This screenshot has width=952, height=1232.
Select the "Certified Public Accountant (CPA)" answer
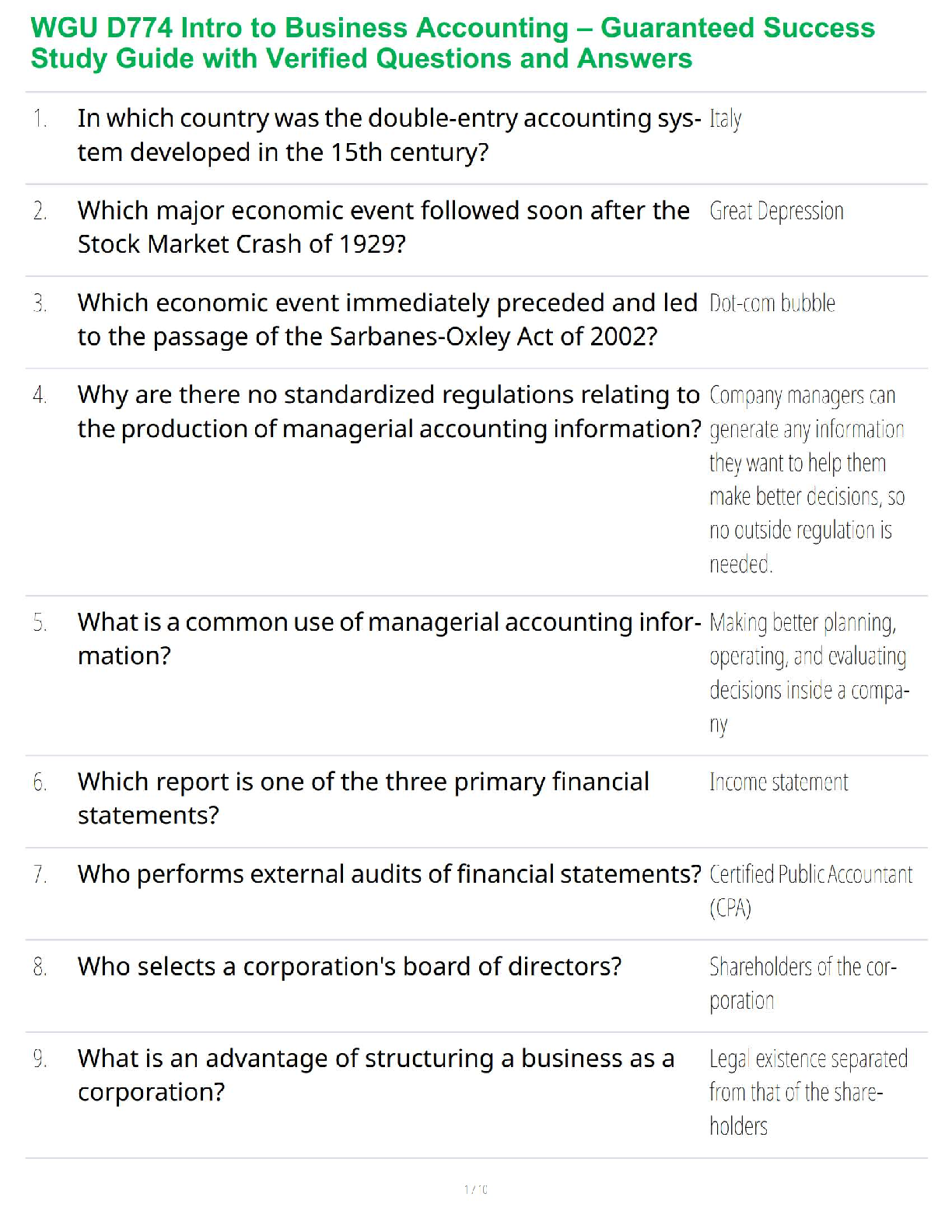tap(810, 891)
